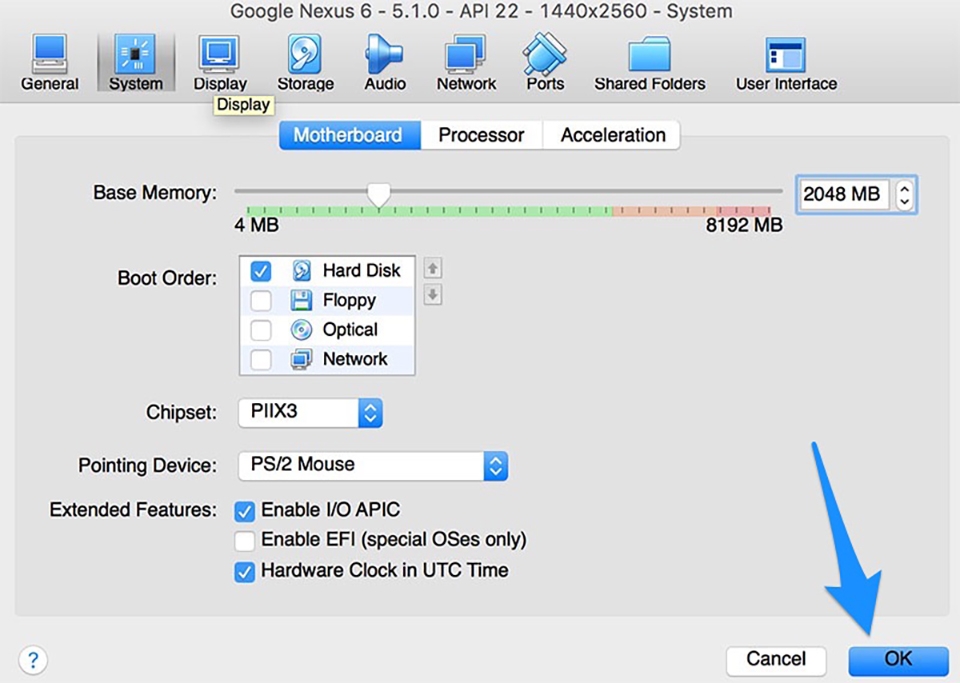Select the Hard Disk boot entry
This screenshot has height=683, width=960.
click(x=327, y=271)
